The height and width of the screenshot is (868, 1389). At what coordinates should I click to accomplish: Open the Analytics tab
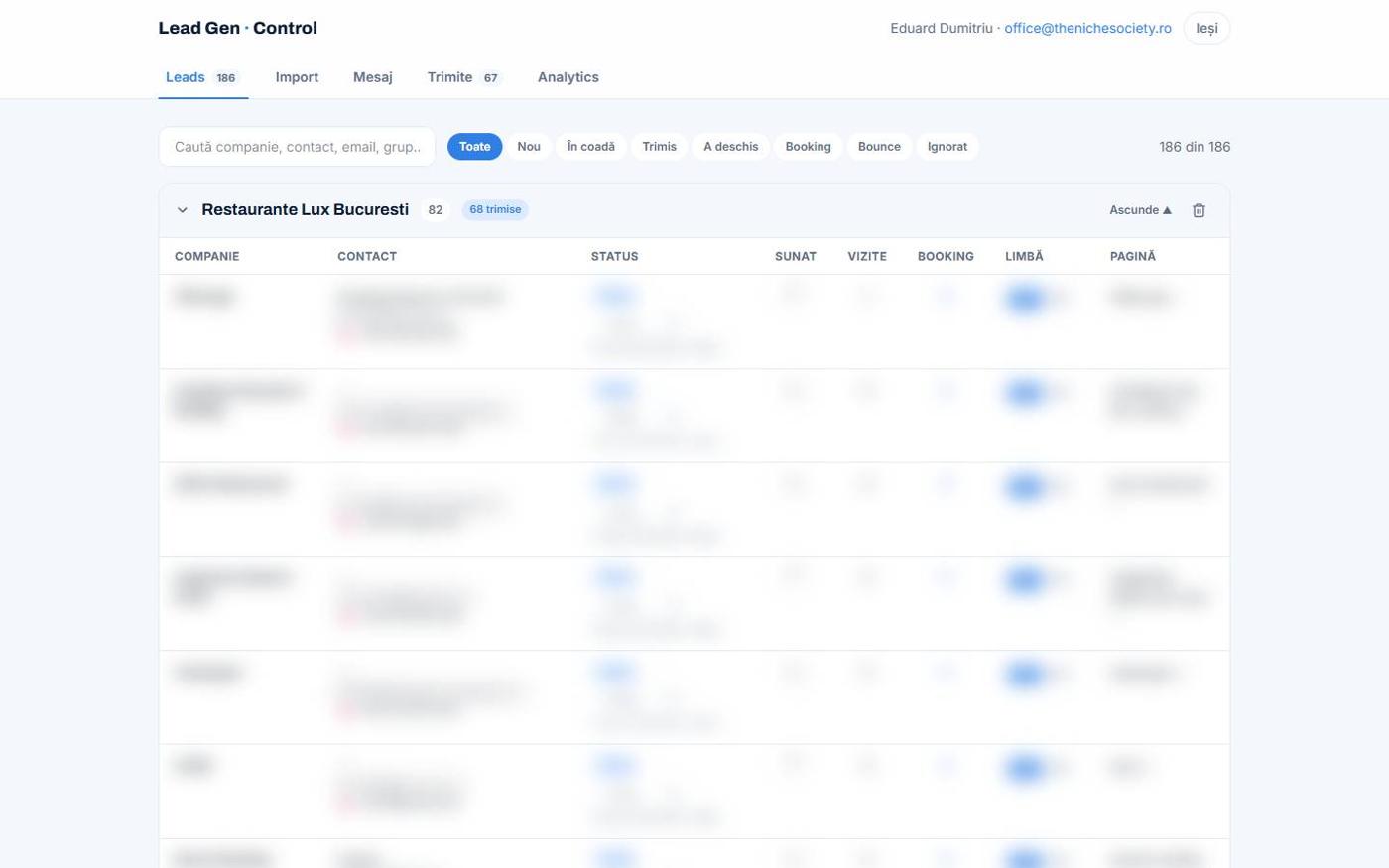click(x=568, y=77)
